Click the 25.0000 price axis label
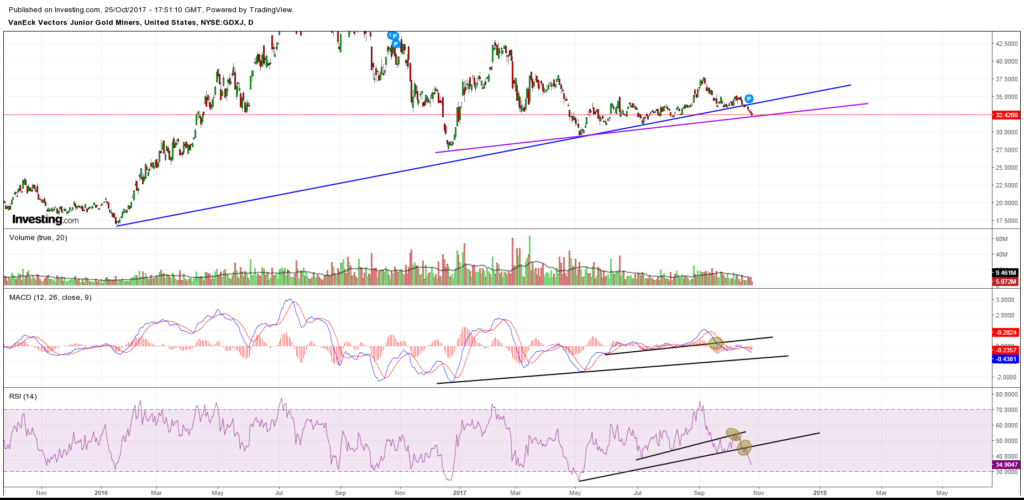Viewport: 1024px width, 500px height. pyautogui.click(x=1008, y=167)
